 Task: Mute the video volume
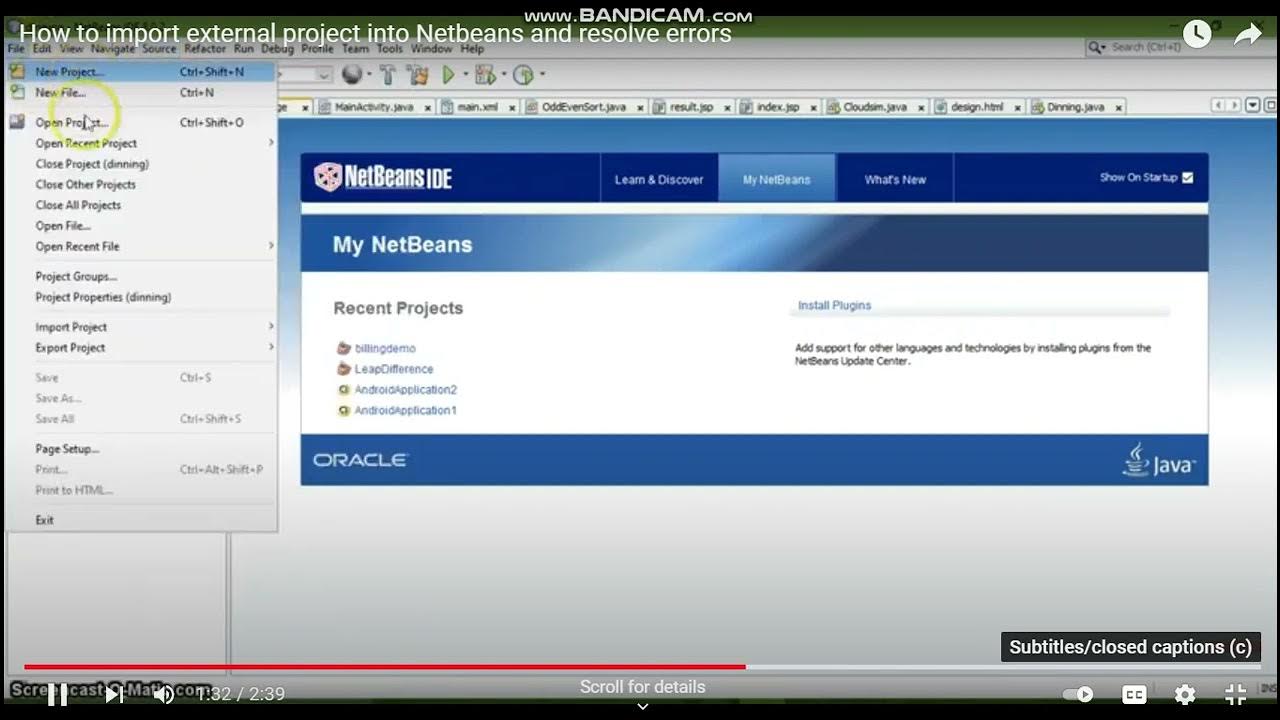click(x=164, y=694)
